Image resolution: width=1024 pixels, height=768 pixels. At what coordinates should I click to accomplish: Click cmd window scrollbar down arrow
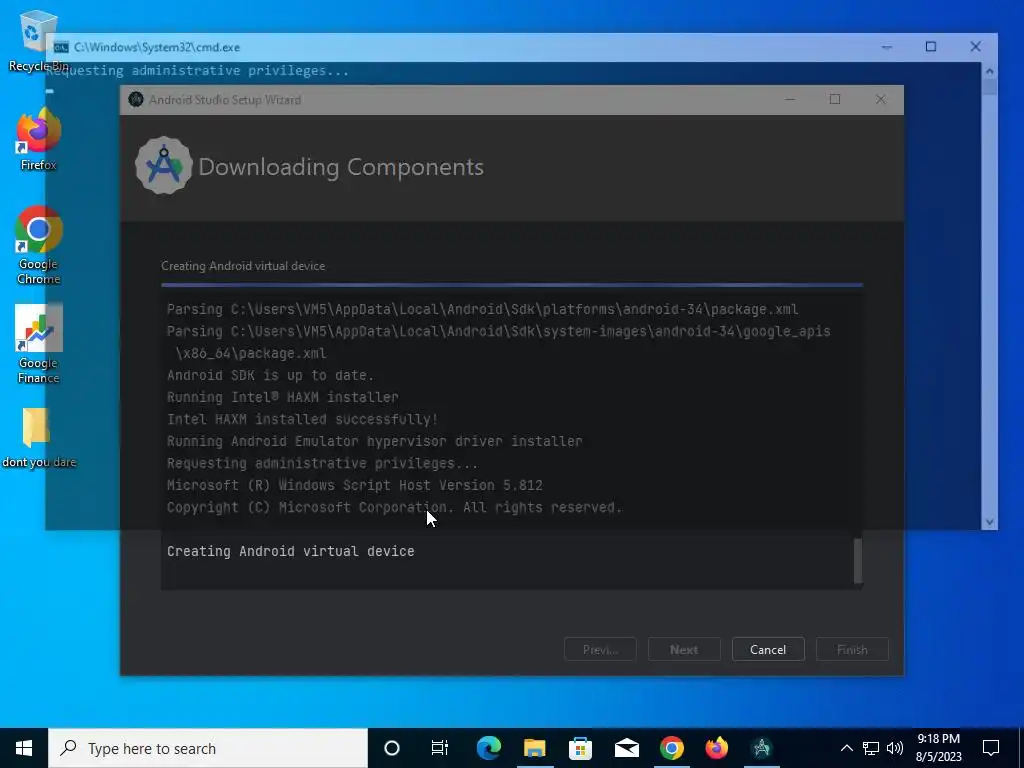(x=989, y=522)
